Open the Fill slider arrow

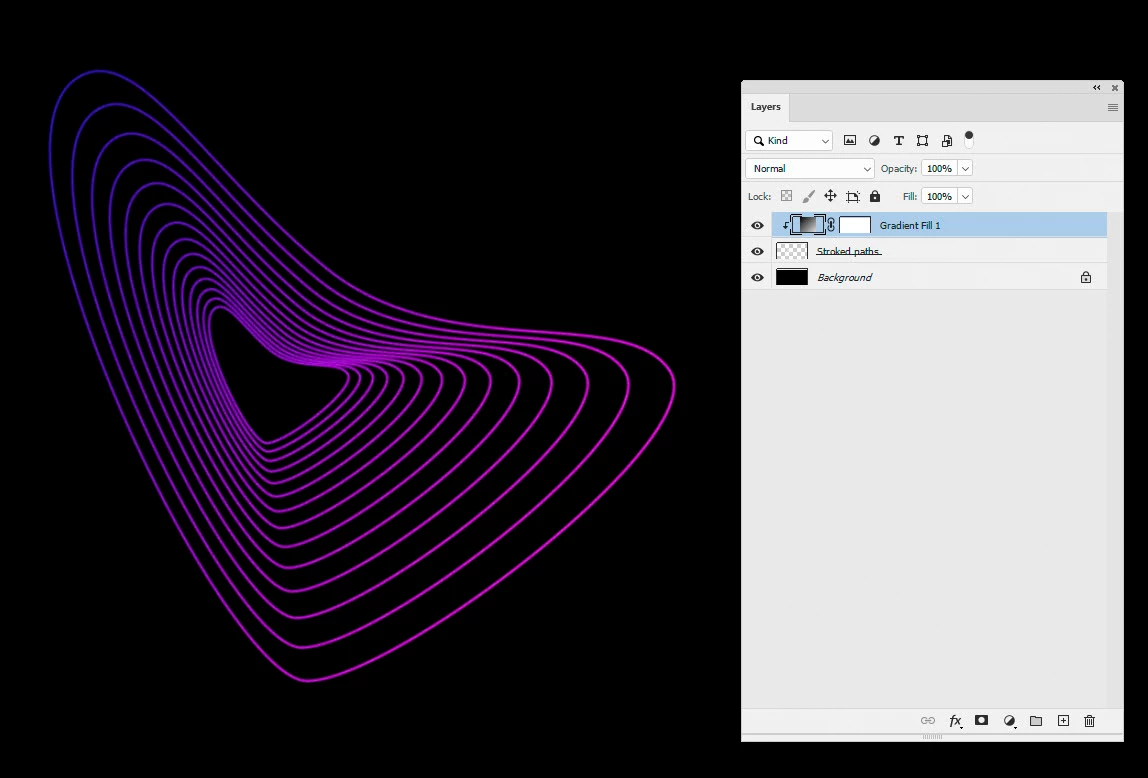965,196
